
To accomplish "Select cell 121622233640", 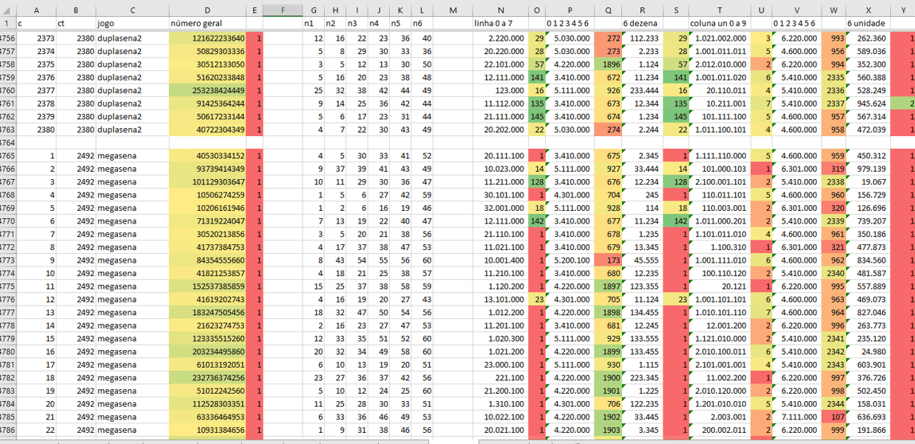I will click(207, 38).
